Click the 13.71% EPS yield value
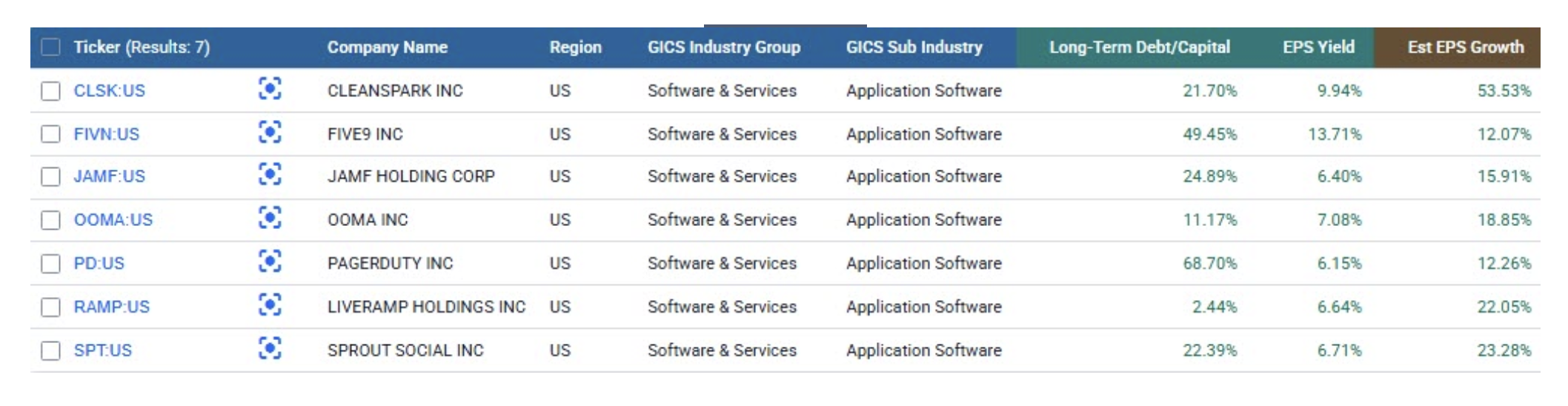The height and width of the screenshot is (406, 1568). (1335, 134)
